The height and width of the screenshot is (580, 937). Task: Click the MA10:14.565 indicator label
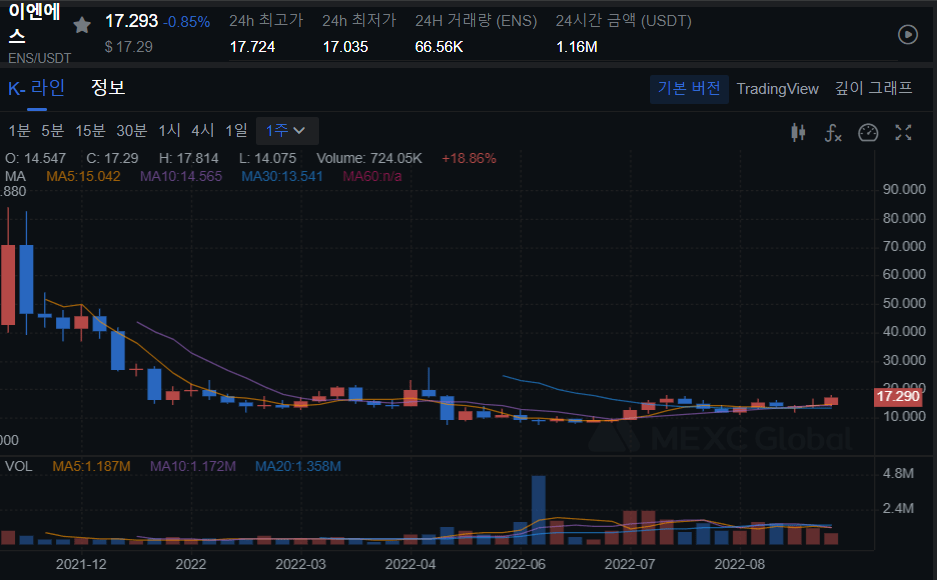[181, 176]
